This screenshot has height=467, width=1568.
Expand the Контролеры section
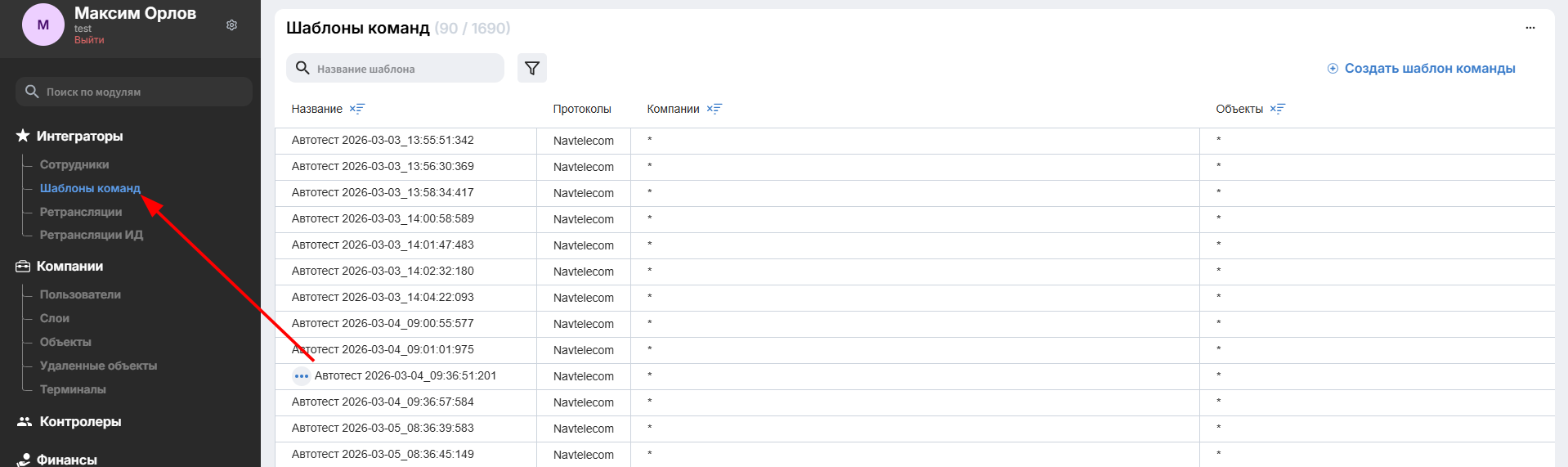pos(80,422)
